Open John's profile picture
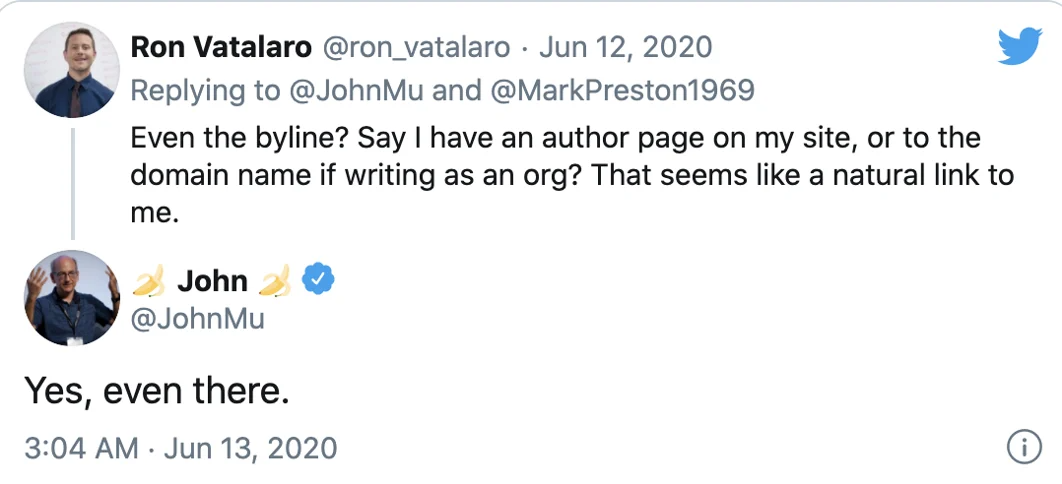This screenshot has width=1062, height=484. [70, 298]
